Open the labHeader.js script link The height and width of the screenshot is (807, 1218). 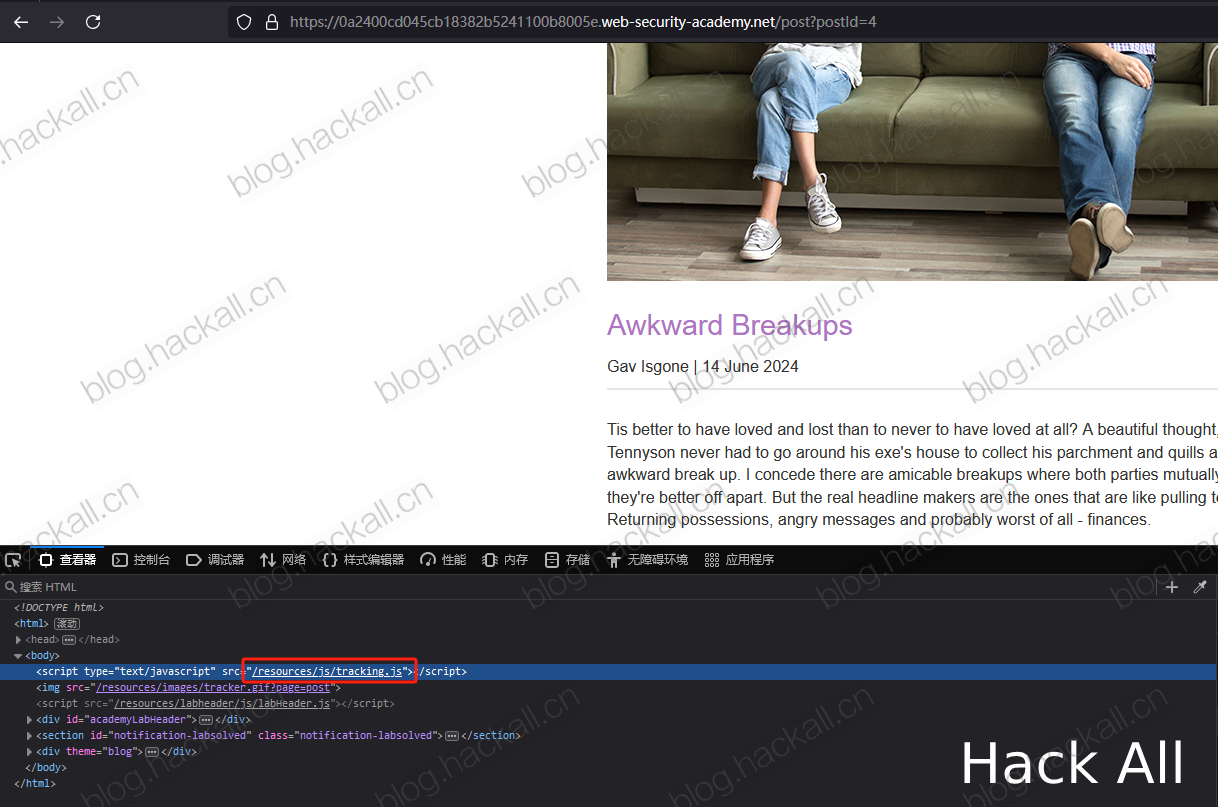[x=222, y=703]
